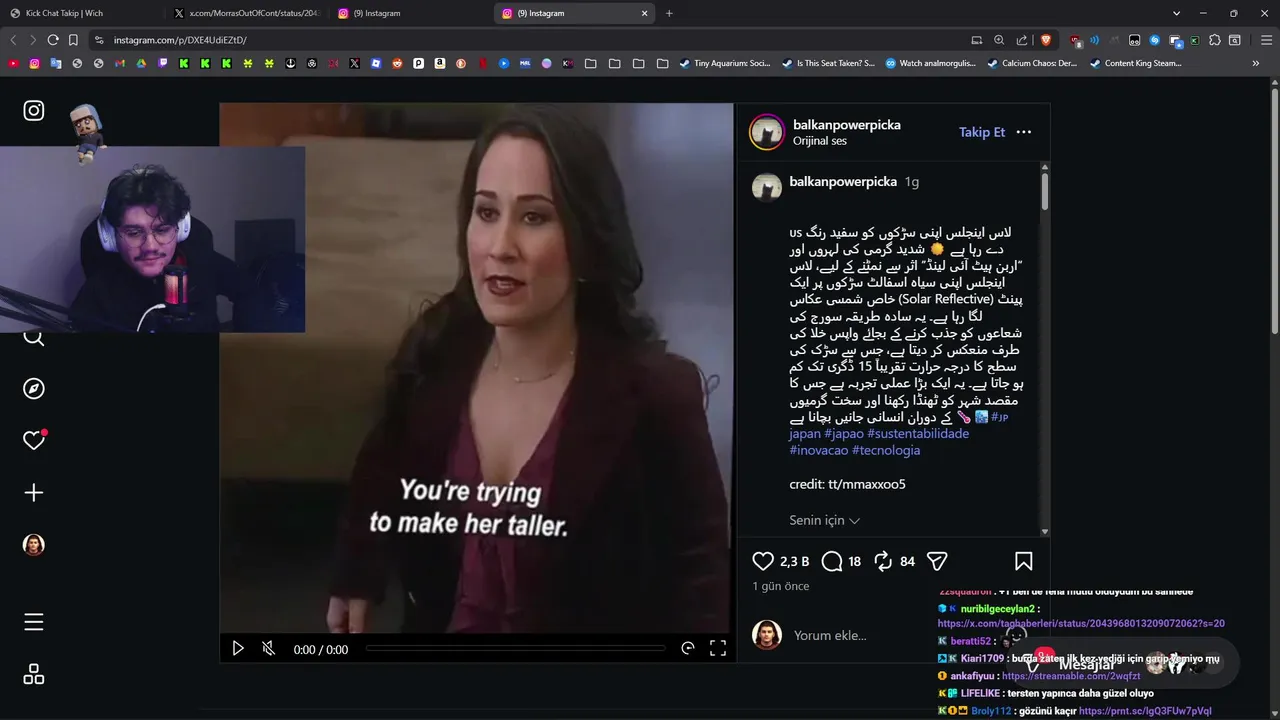1280x720 pixels.
Task: Open the Twitch bookmark icon
Action: tap(163, 63)
